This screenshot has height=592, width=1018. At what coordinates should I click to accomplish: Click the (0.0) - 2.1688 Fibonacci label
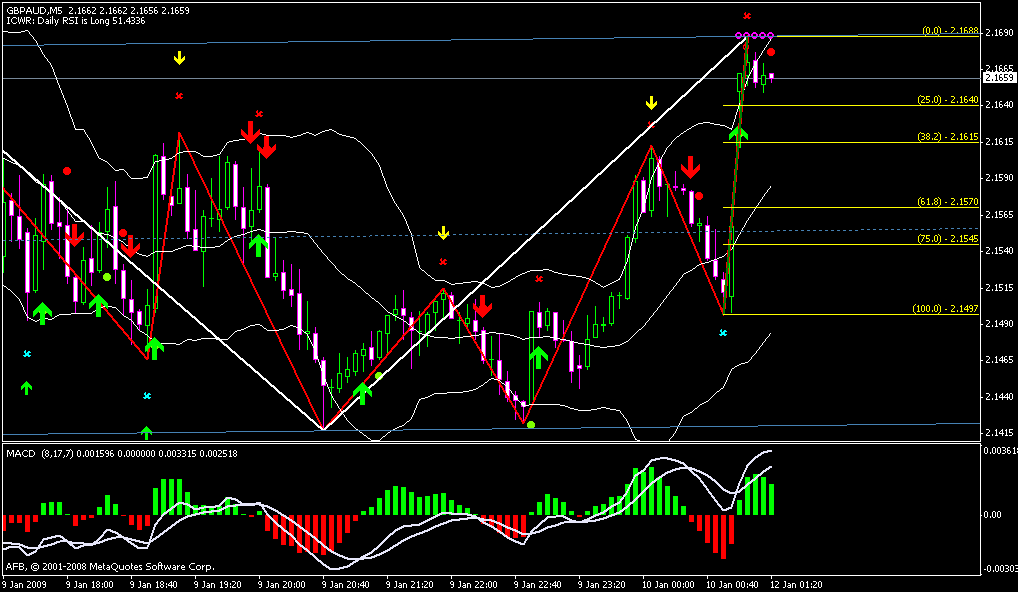click(x=948, y=32)
